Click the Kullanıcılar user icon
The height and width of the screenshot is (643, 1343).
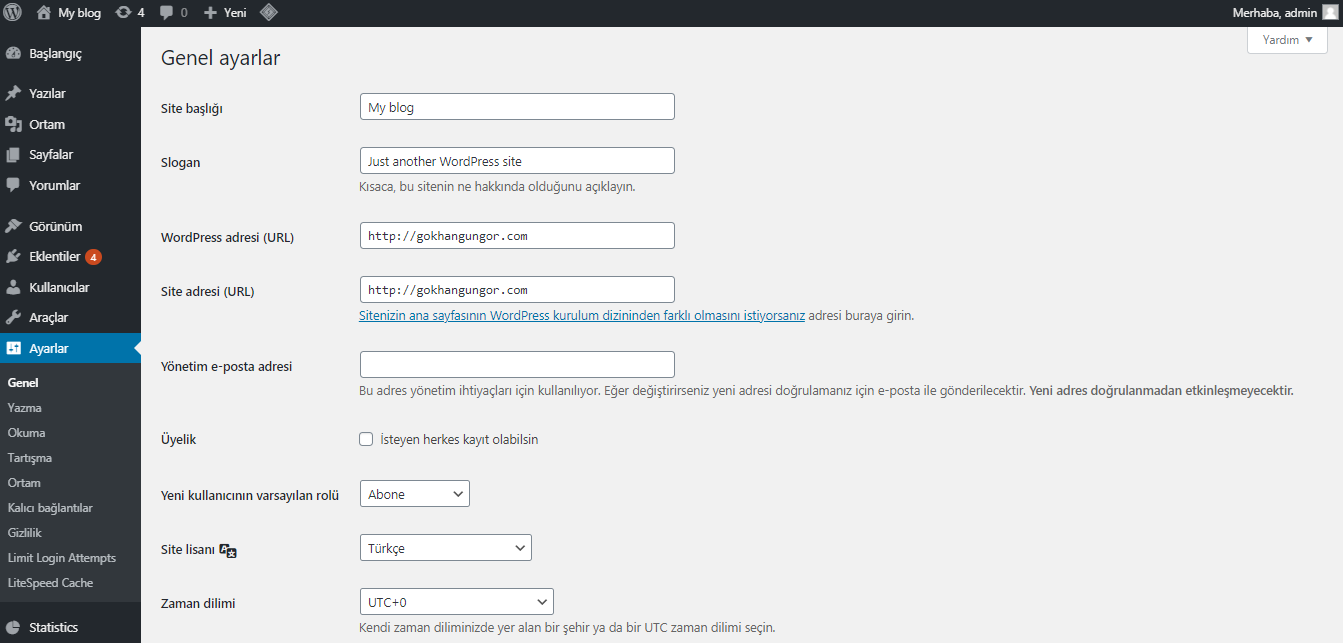(13, 287)
